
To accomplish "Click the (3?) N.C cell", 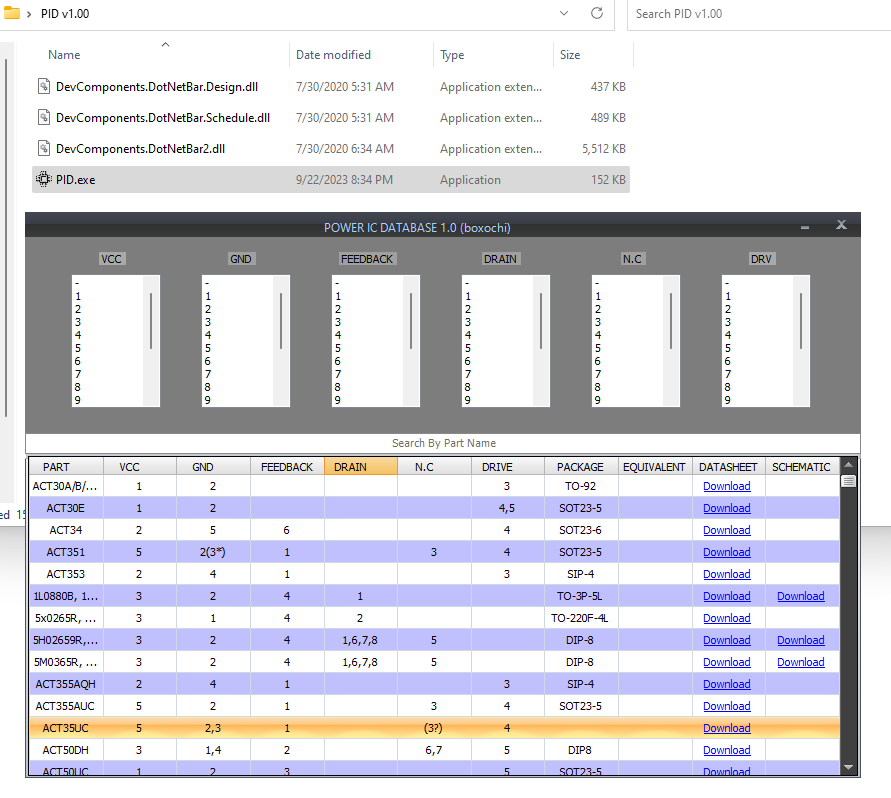I will tap(434, 728).
